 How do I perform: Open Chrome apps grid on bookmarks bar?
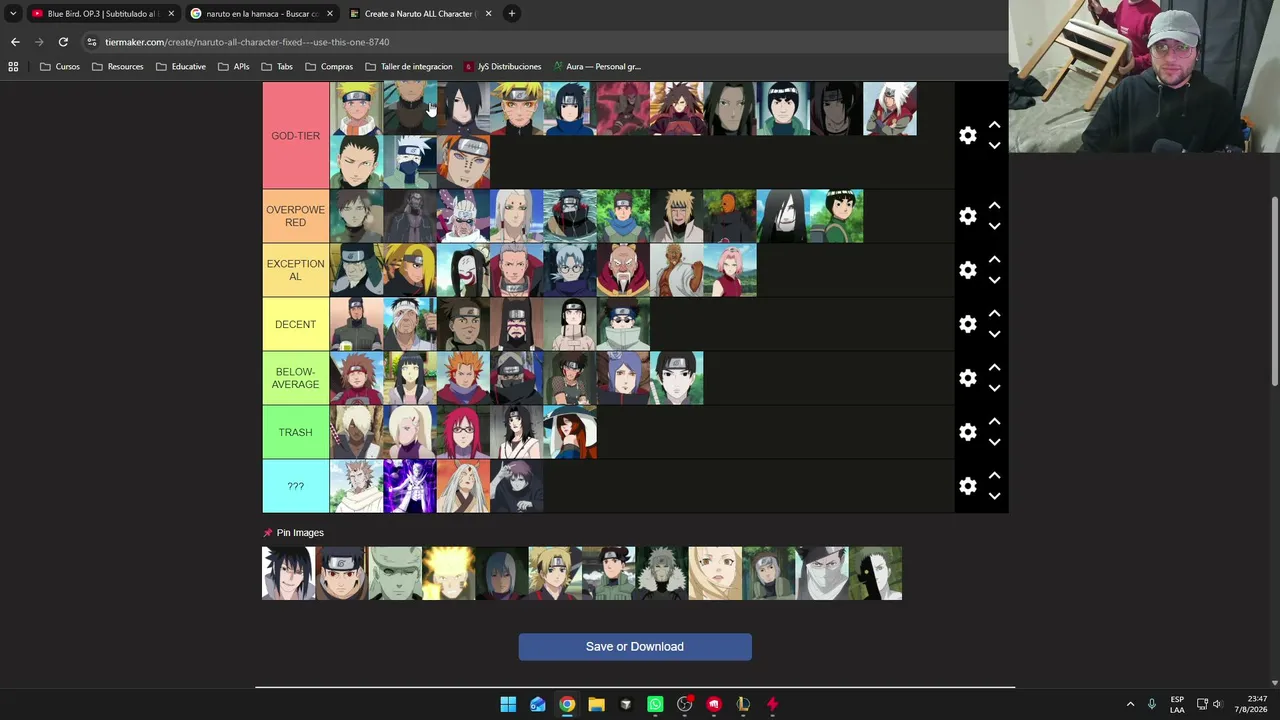(13, 67)
